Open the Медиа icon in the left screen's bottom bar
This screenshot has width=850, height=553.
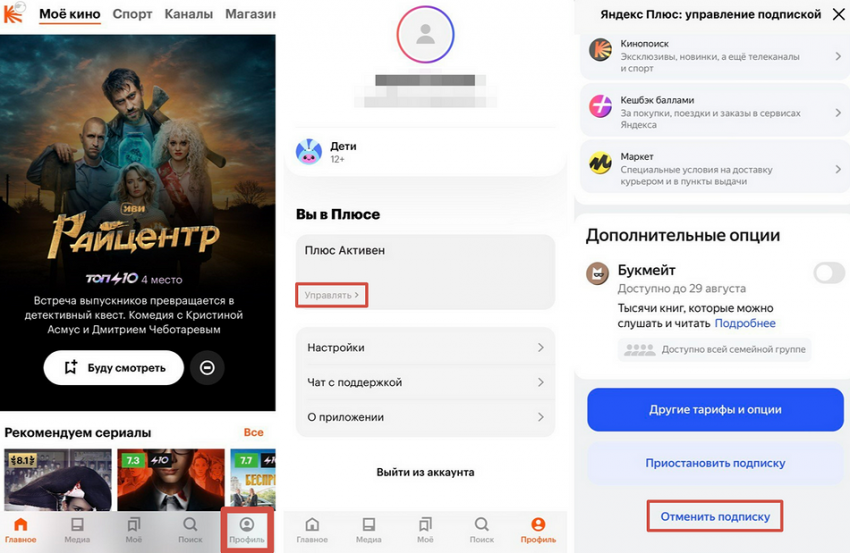78,524
